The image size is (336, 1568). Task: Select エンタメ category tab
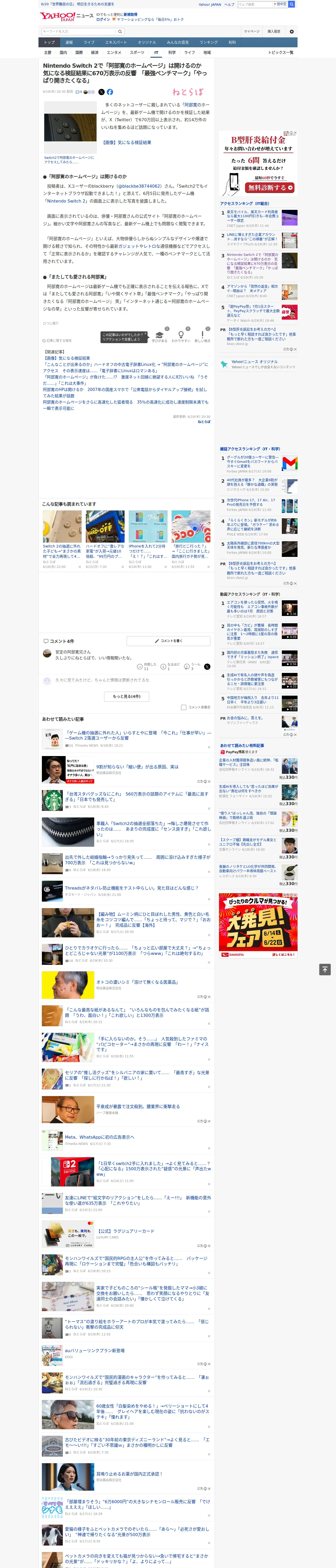[114, 52]
